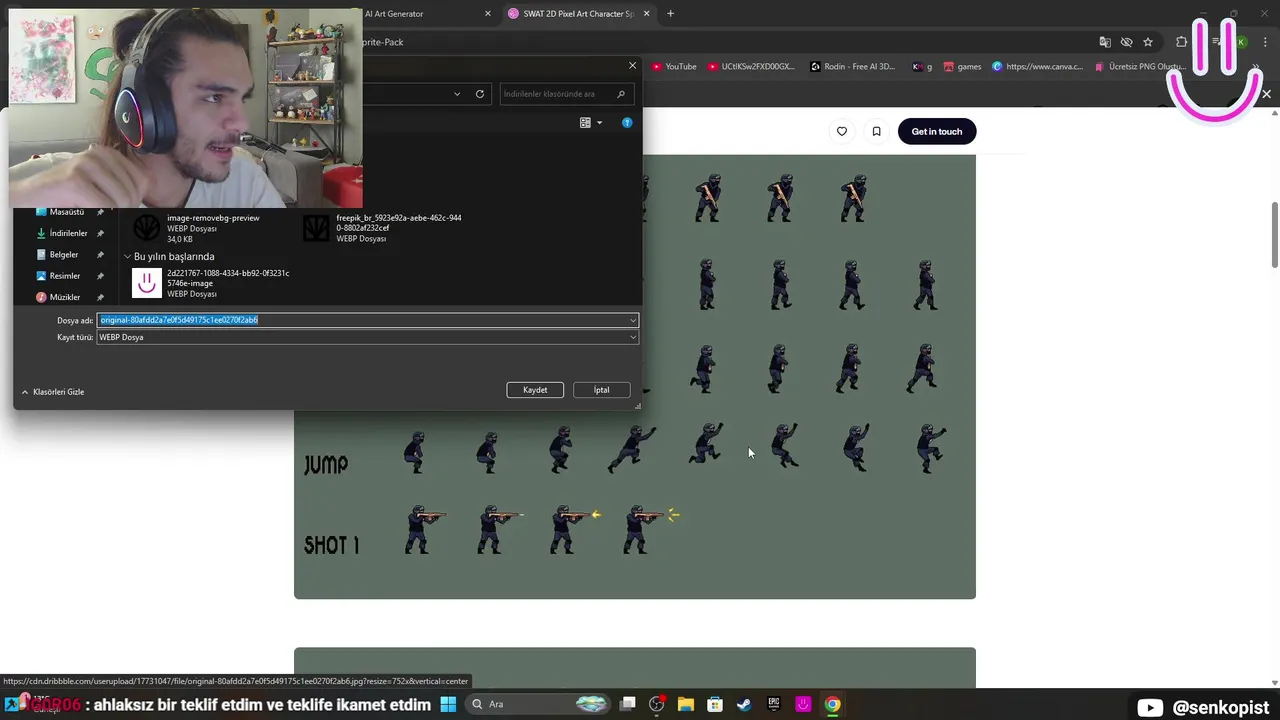Screen dimensions: 1280x720
Task: Open the games bookmark
Action: click(962, 67)
